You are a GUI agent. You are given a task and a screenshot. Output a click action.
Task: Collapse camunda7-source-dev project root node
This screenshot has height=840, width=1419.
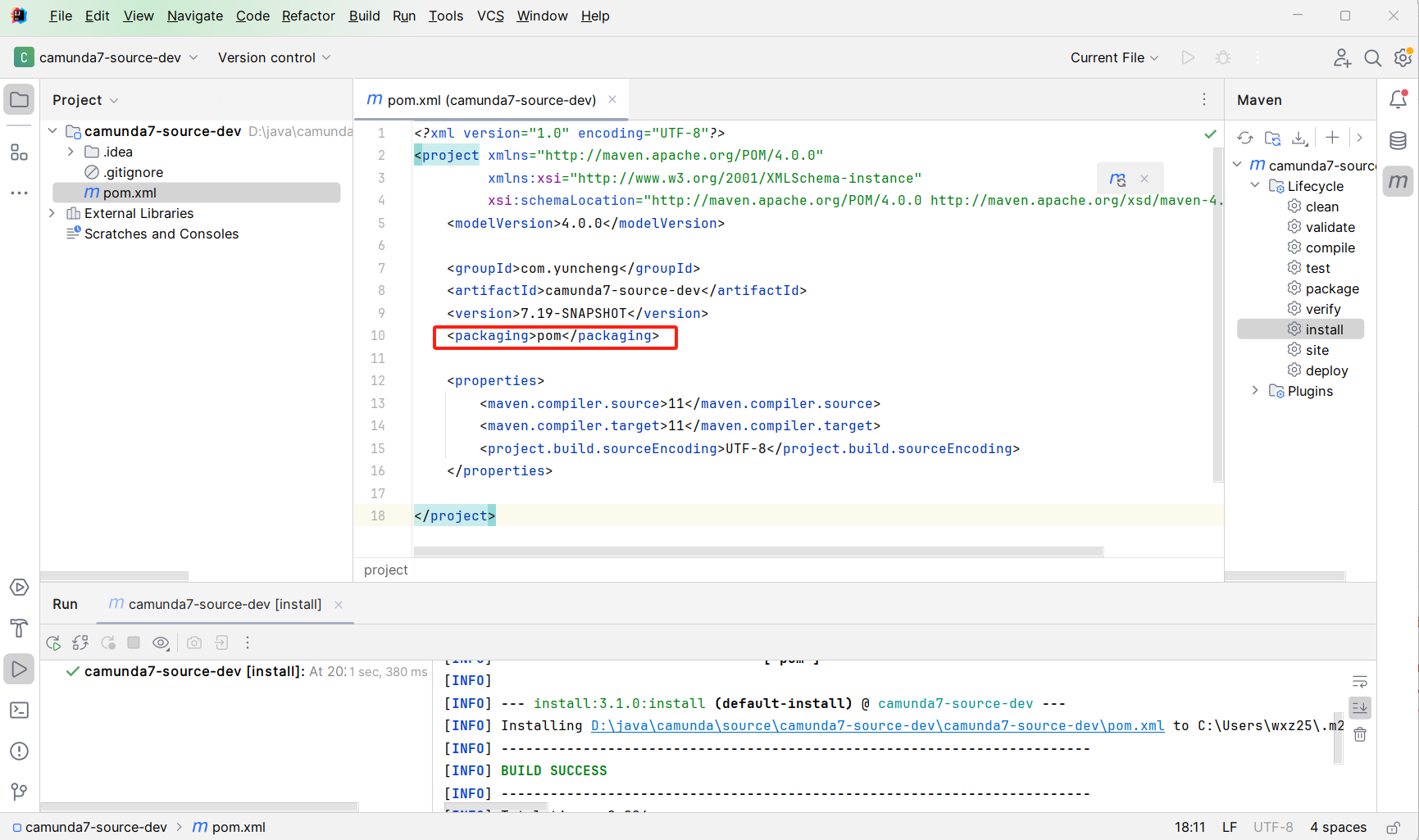[52, 131]
